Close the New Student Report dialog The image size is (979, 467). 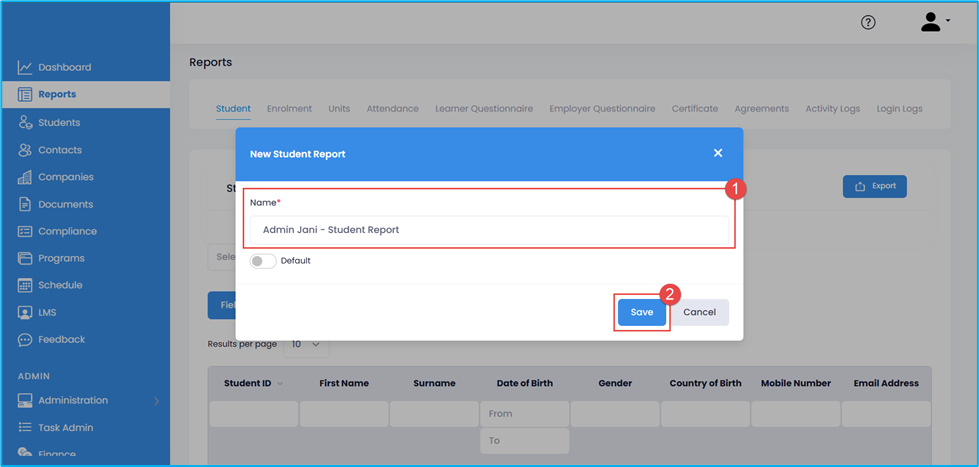pyautogui.click(x=718, y=153)
